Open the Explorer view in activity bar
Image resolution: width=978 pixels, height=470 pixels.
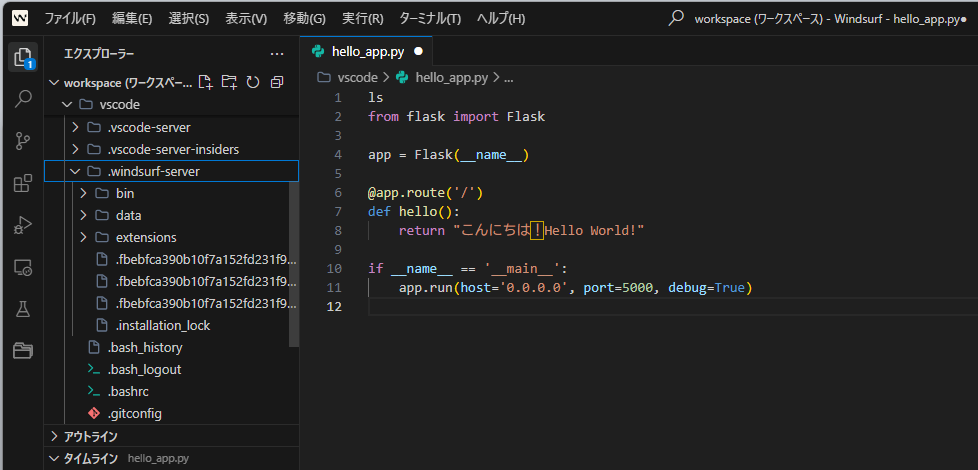pos(22,57)
